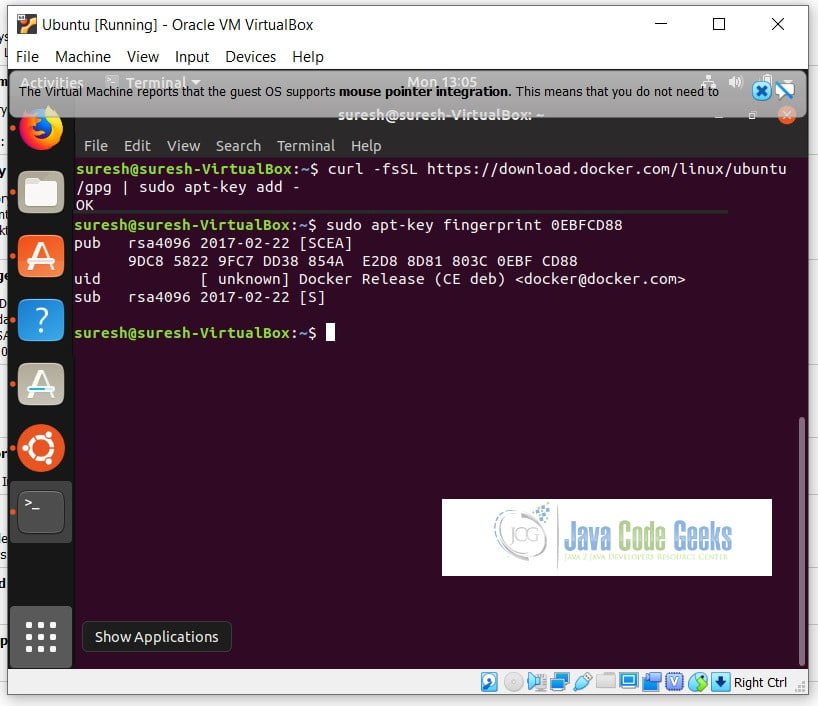818x706 pixels.
Task: Open the terminal's Terminal menu
Action: (x=306, y=146)
